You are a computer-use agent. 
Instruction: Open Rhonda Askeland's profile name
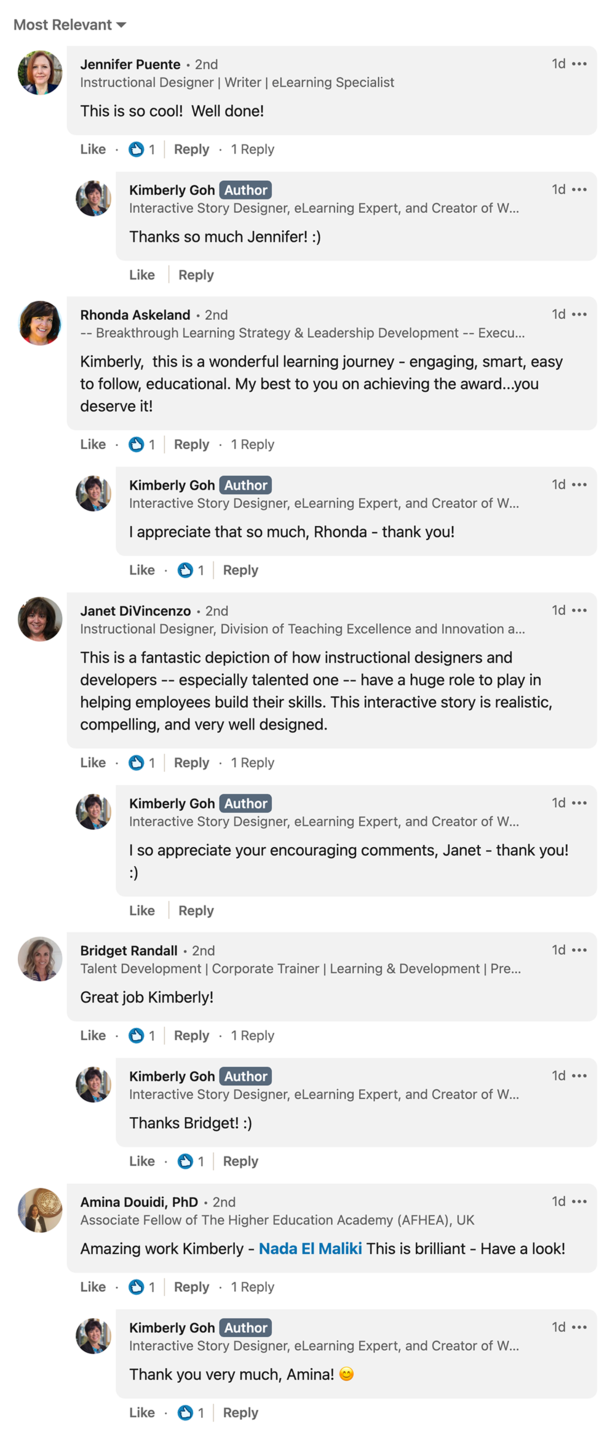coord(135,314)
